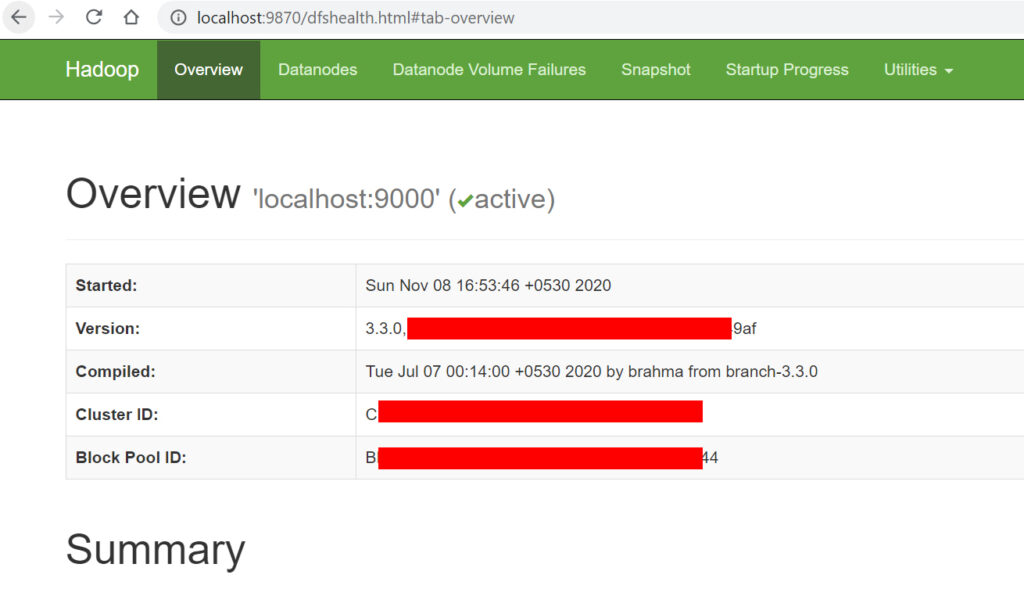
Task: Open the Datanodes tab
Action: [317, 70]
